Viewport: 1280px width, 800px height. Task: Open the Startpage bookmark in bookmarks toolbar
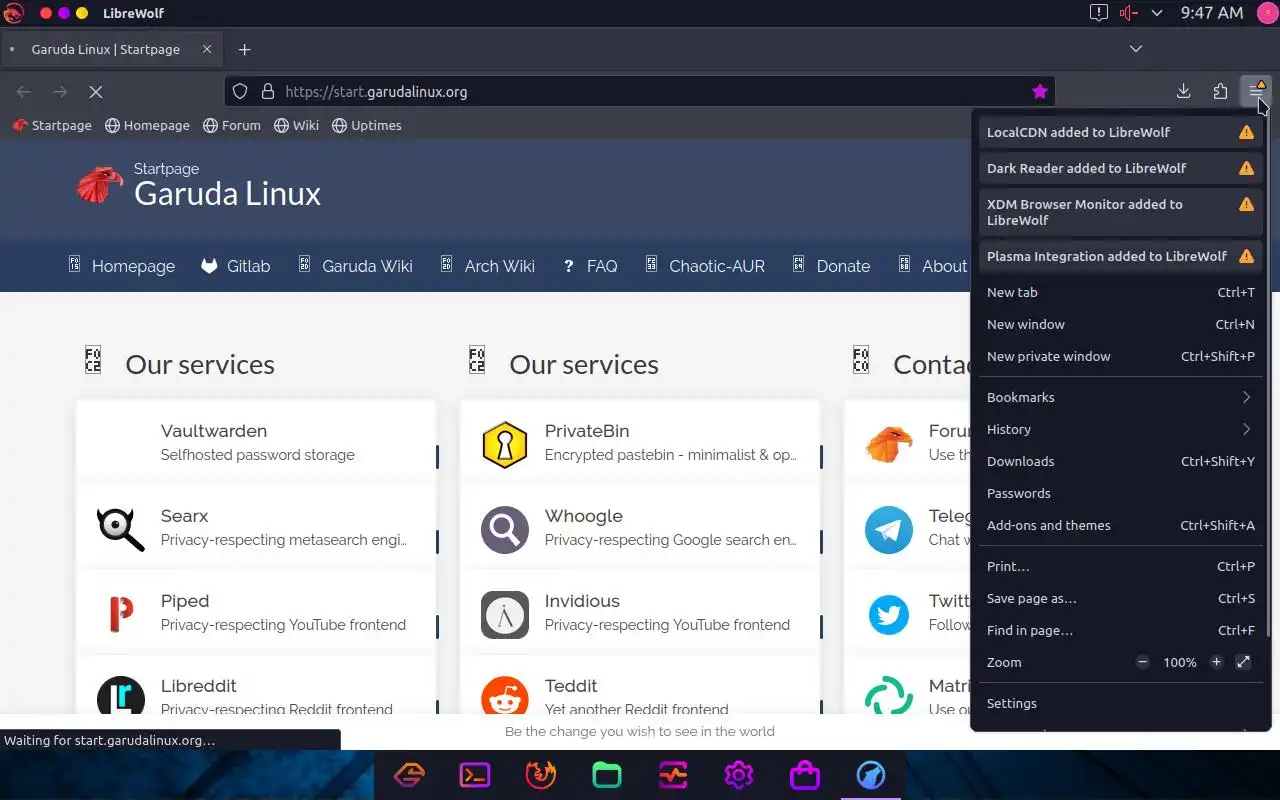tap(52, 125)
